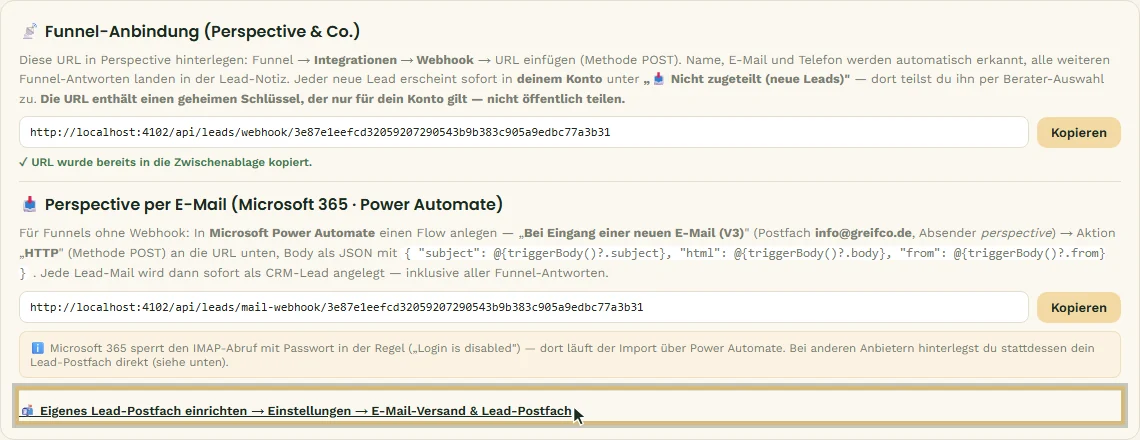Click the leads/mail-webhook URL field

click(523, 308)
